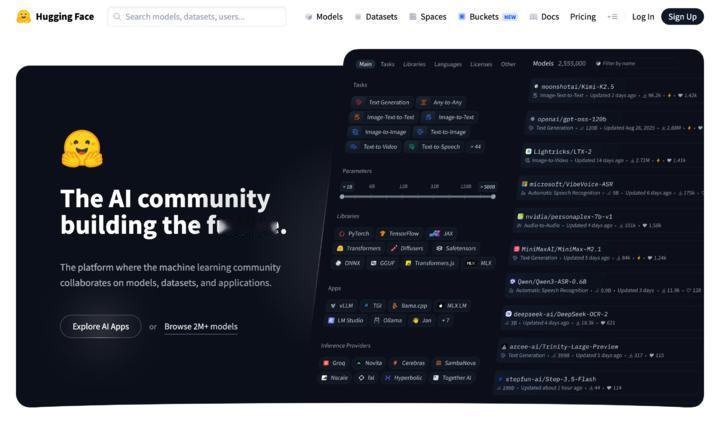Click the parameters slider track
This screenshot has height=425, width=720.
click(417, 196)
